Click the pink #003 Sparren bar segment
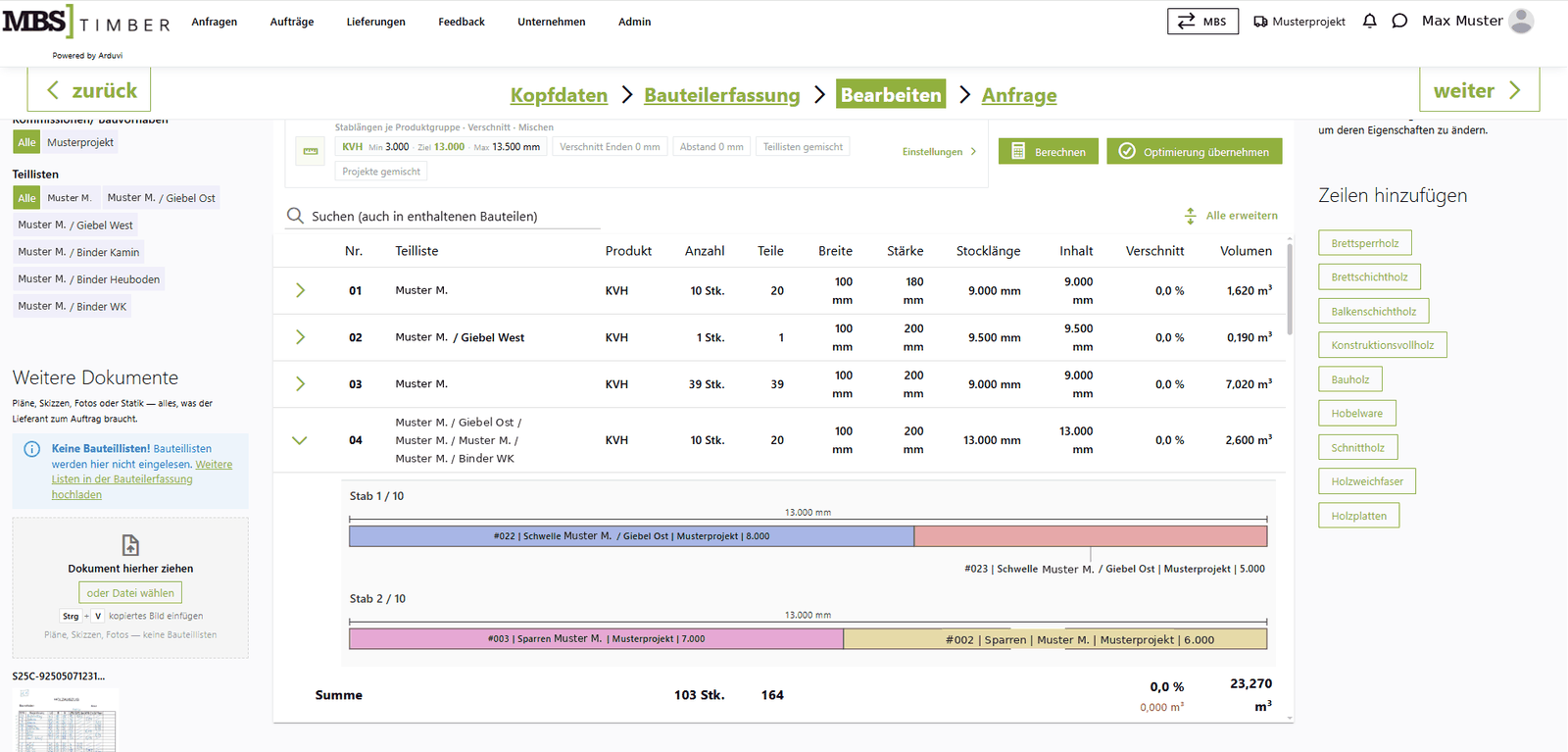The height and width of the screenshot is (752, 1568). tap(596, 639)
